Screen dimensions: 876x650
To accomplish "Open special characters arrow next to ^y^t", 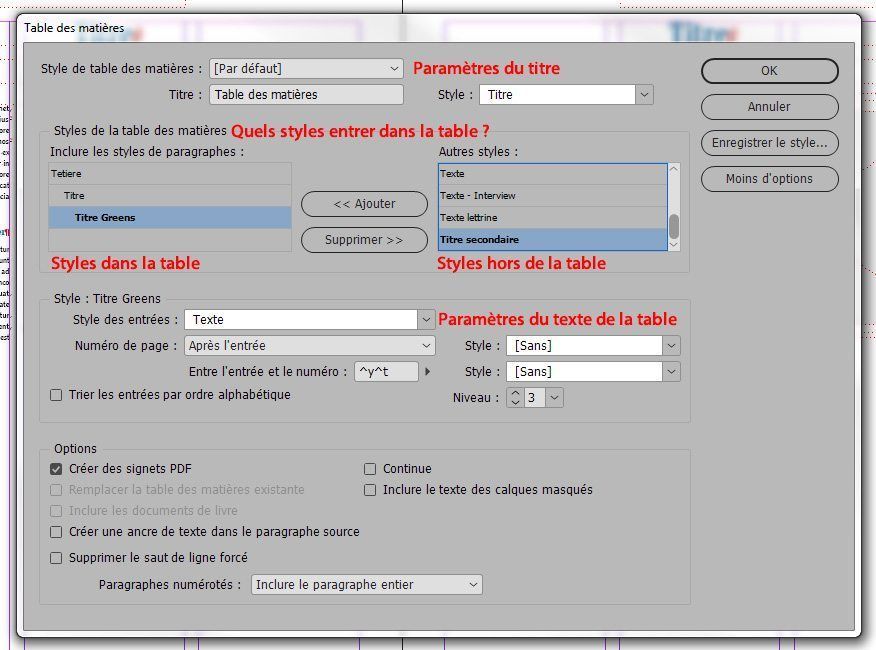I will click(427, 371).
